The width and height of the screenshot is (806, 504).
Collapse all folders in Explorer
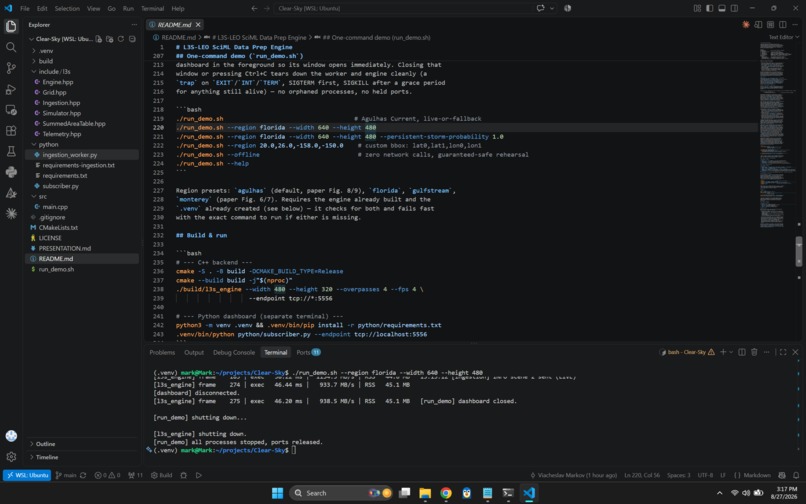pyautogui.click(x=132, y=39)
